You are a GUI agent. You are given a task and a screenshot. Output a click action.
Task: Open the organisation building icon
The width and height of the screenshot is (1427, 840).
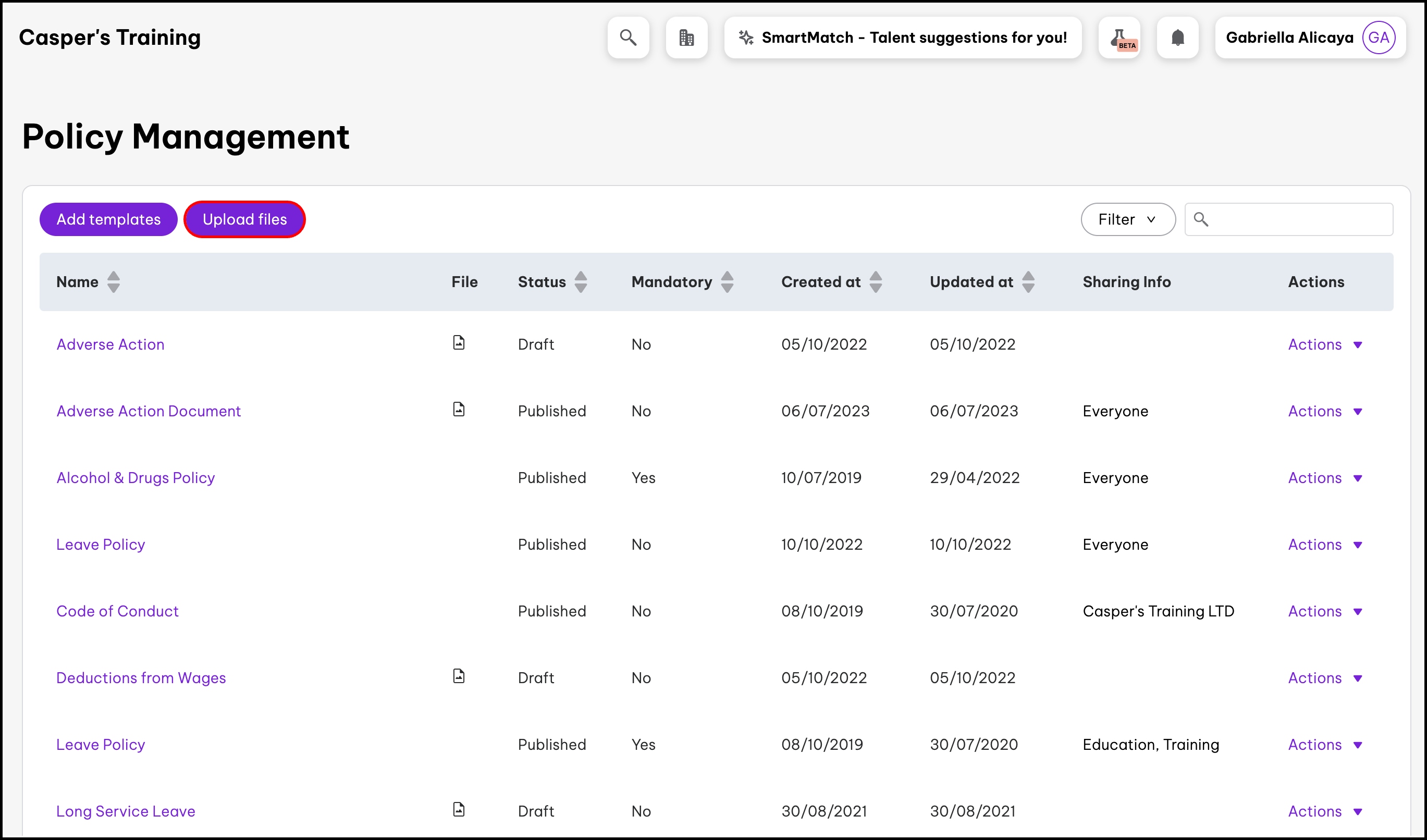tap(686, 38)
